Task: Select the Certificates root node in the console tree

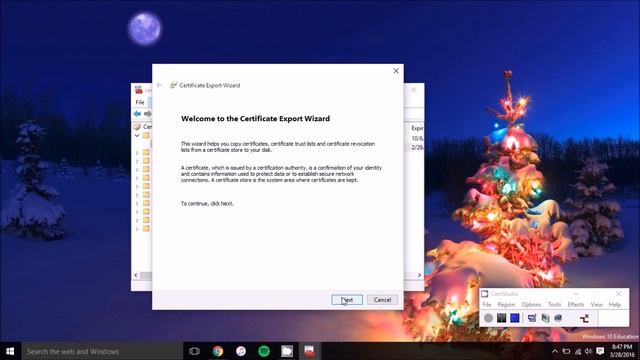Action: point(143,127)
